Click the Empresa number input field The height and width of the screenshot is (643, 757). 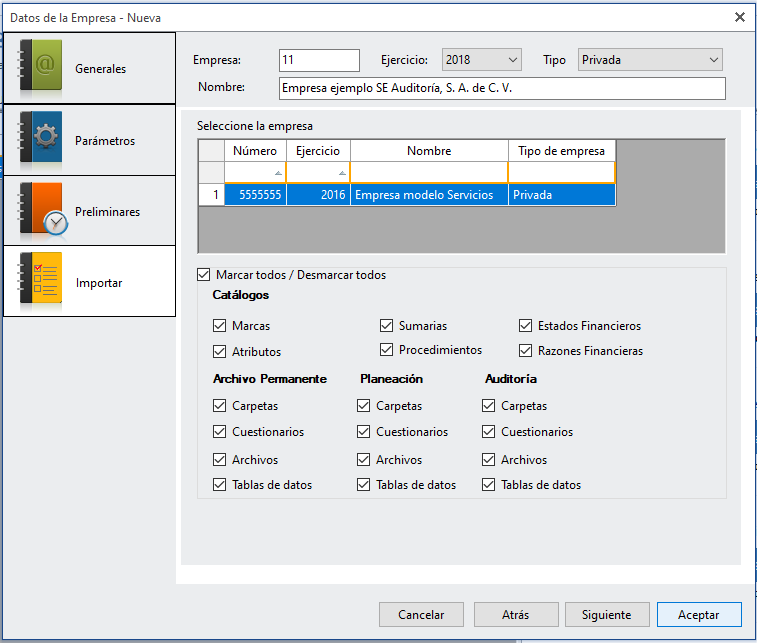318,60
